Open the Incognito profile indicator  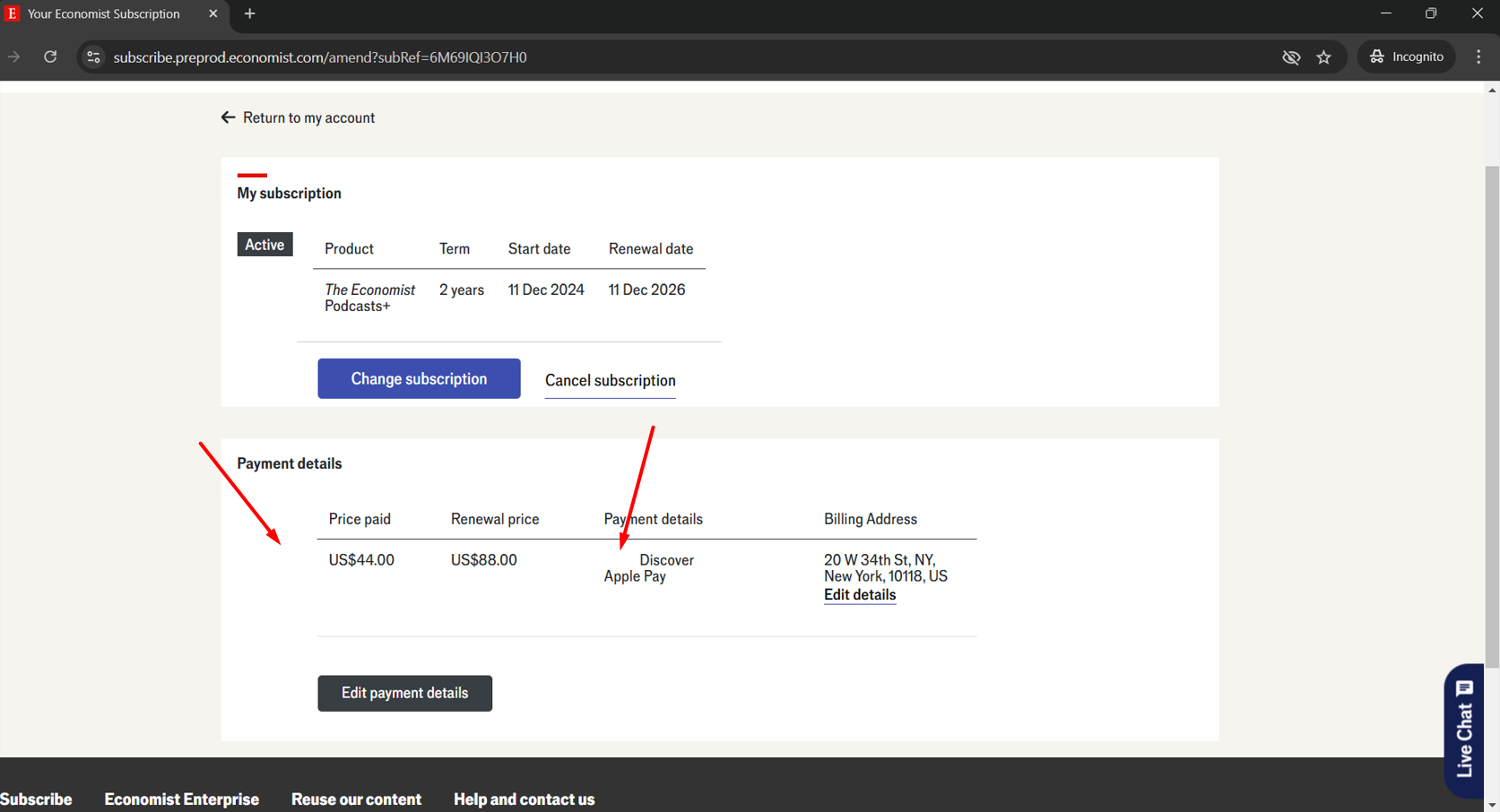click(1406, 56)
